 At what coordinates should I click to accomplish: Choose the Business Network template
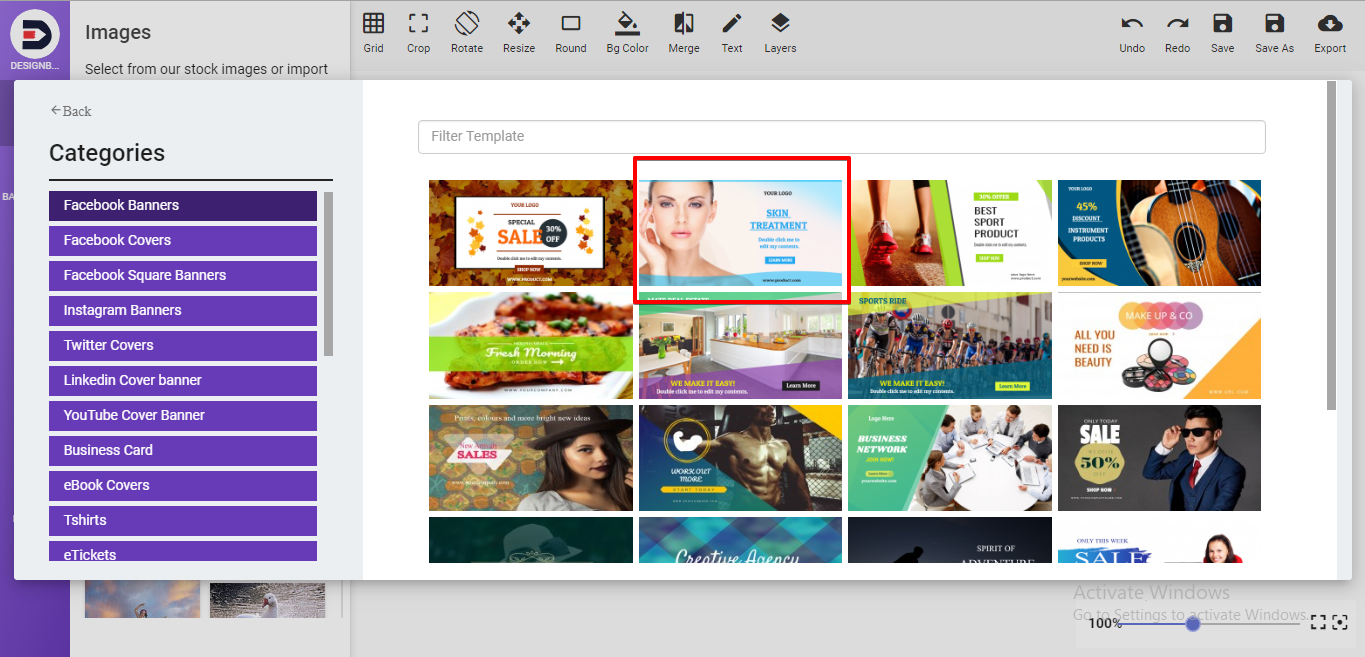pyautogui.click(x=950, y=458)
